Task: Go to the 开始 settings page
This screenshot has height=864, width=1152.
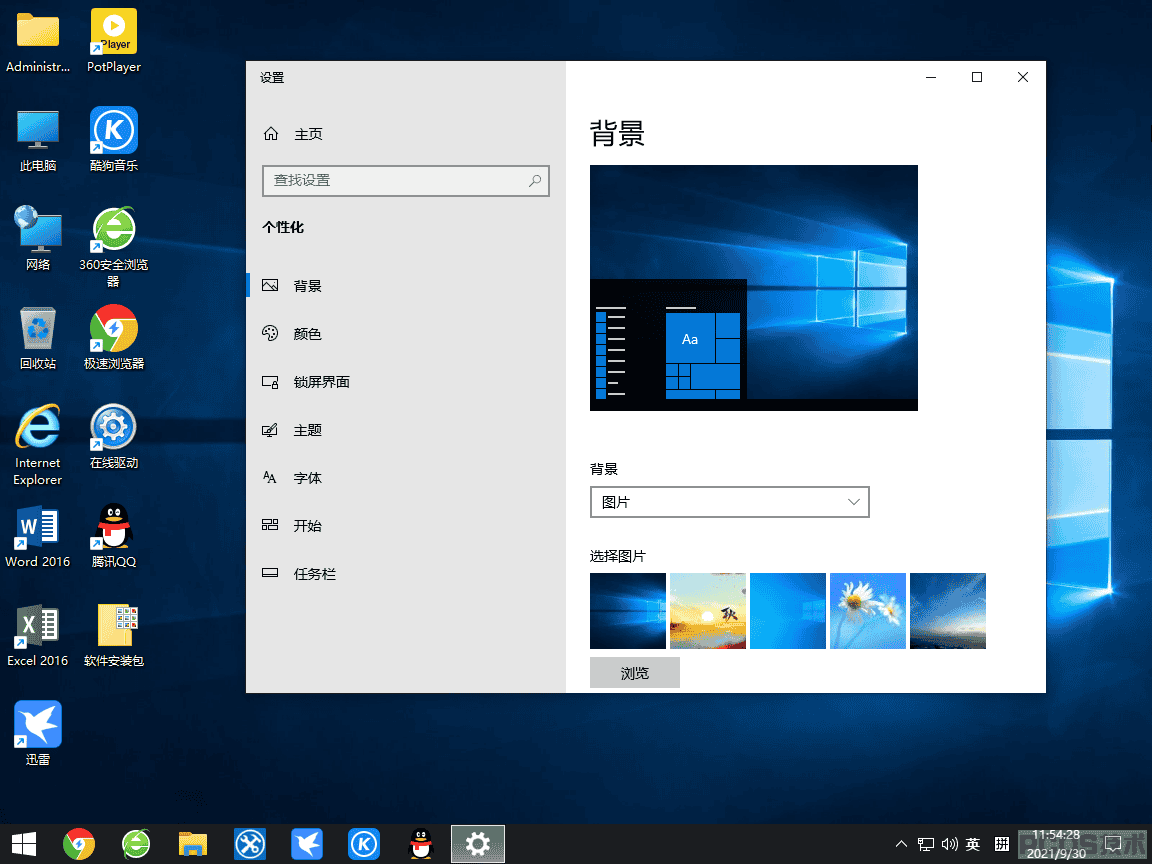Action: click(406, 525)
